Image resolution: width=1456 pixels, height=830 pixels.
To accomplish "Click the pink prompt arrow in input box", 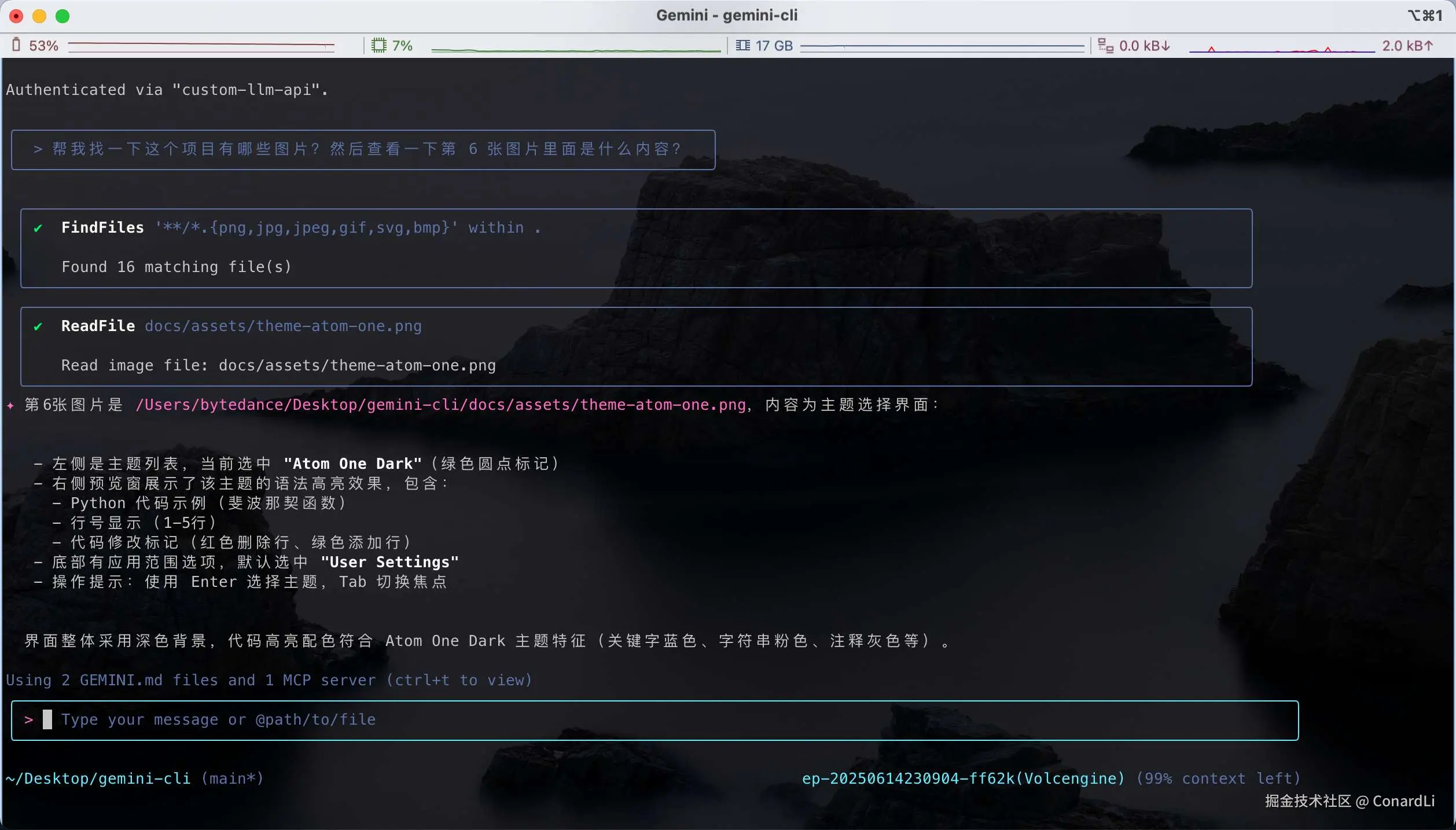I will click(29, 719).
